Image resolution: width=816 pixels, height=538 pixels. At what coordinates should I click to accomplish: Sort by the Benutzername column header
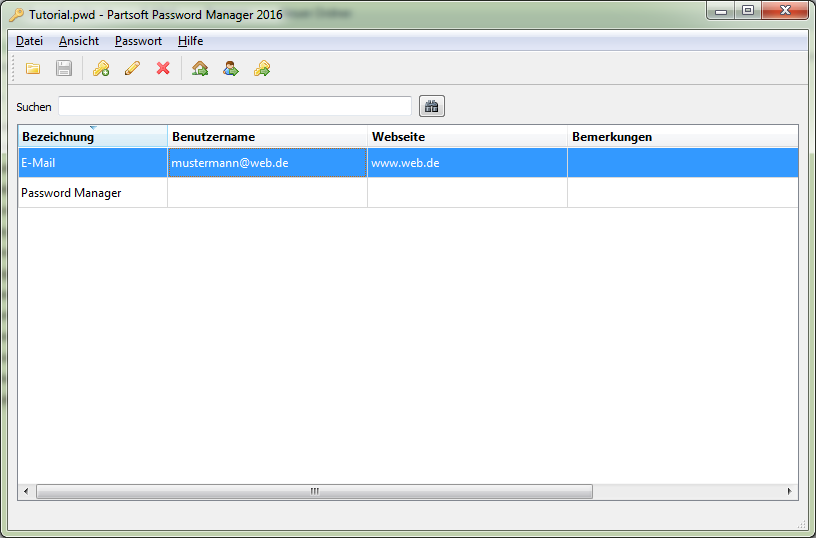click(x=267, y=137)
